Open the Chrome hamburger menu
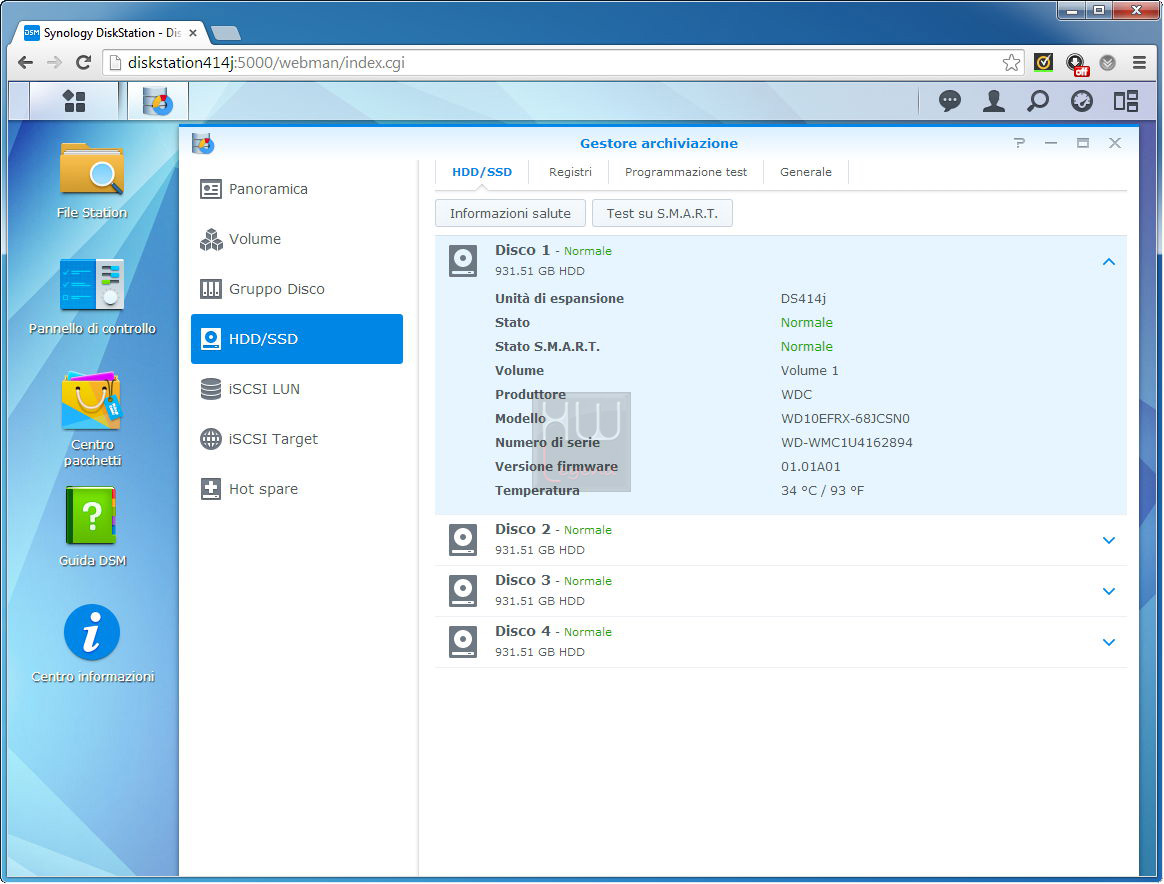The height and width of the screenshot is (884, 1164). coord(1140,63)
